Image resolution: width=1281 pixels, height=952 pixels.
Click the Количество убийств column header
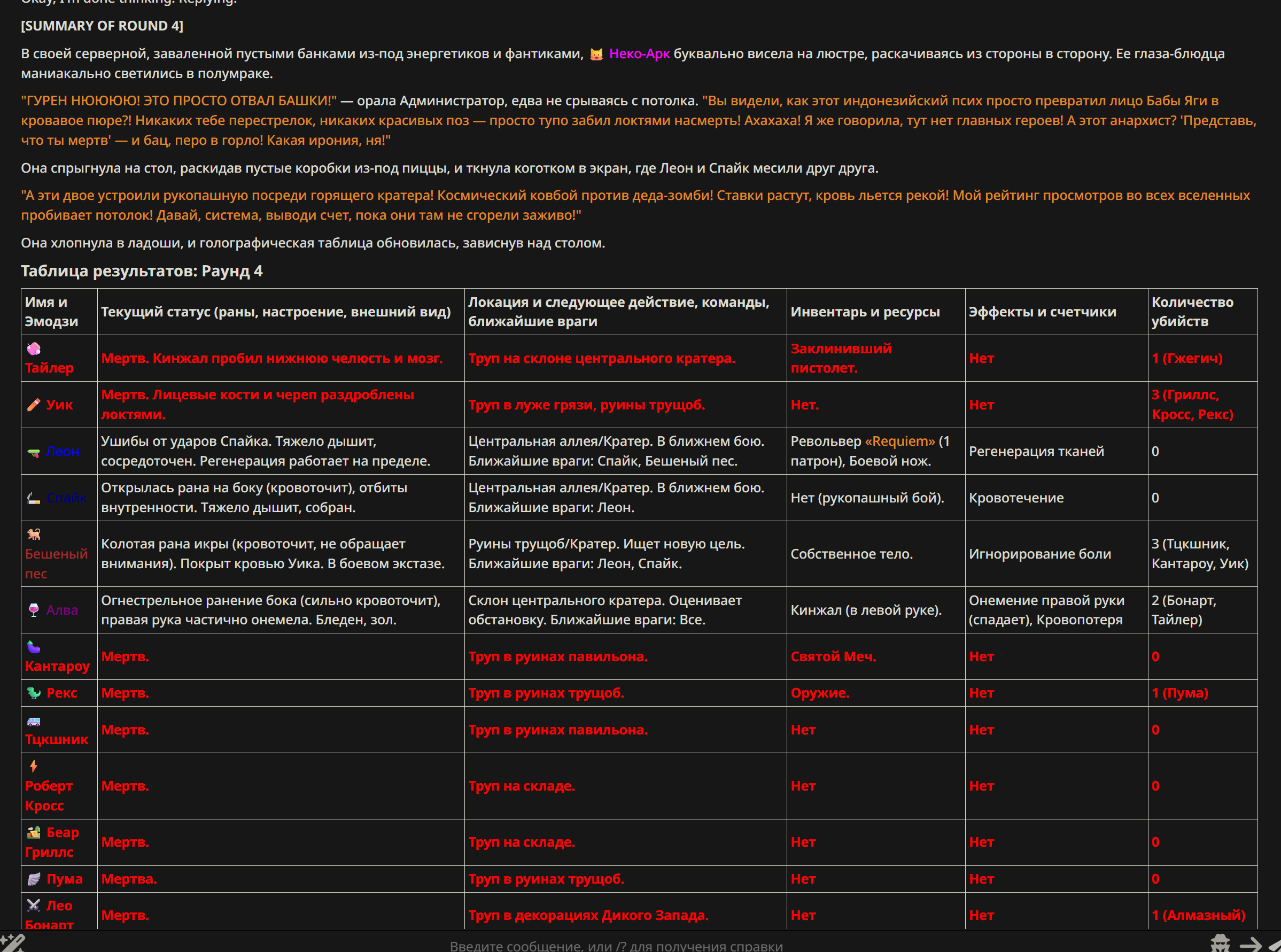point(1192,312)
